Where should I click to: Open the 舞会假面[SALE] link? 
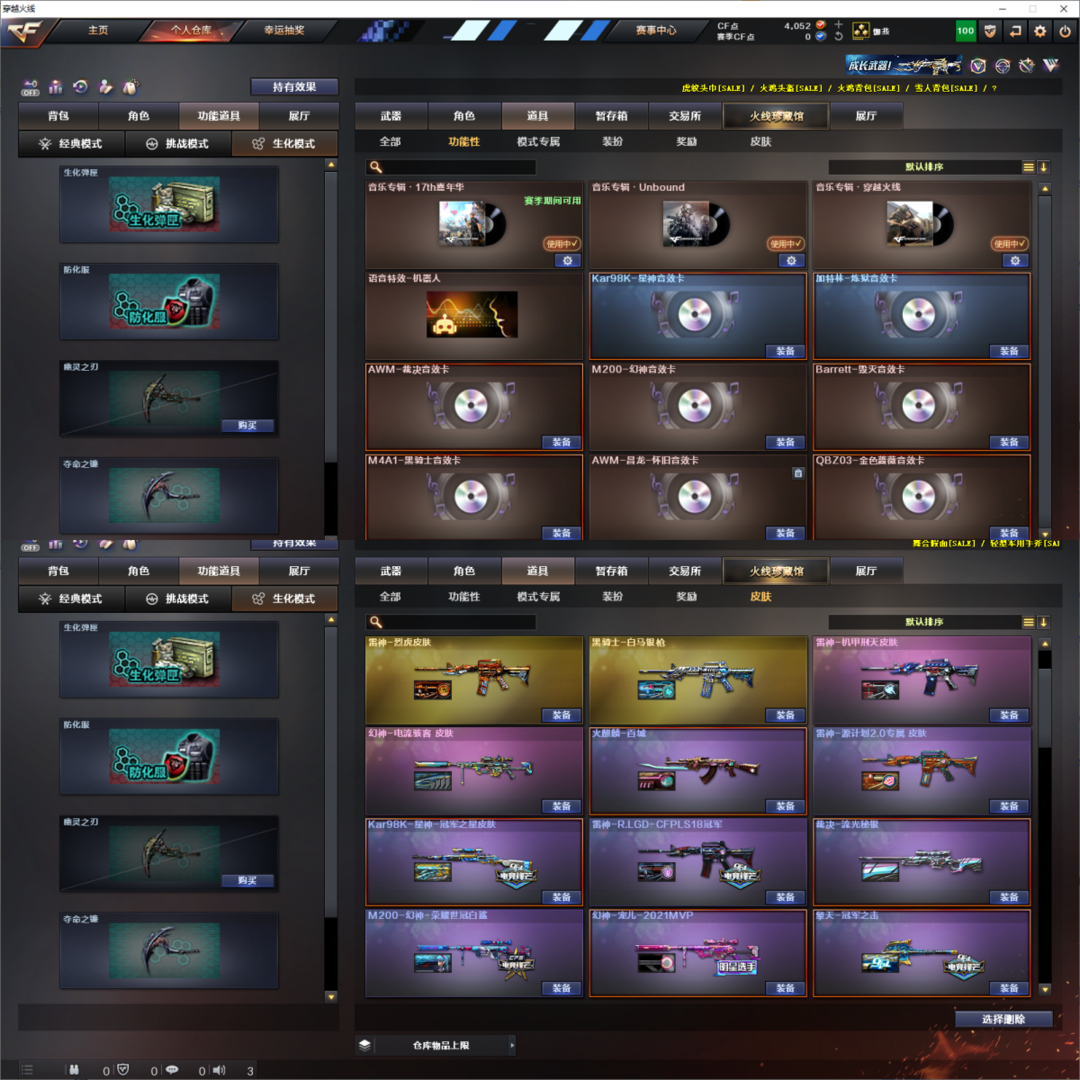pyautogui.click(x=944, y=543)
